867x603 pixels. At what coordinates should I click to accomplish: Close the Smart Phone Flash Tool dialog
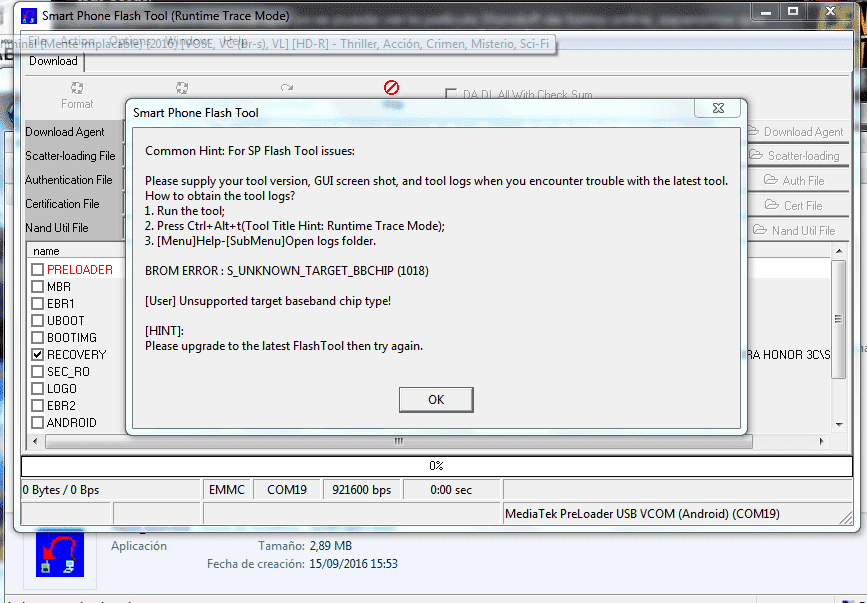[718, 108]
